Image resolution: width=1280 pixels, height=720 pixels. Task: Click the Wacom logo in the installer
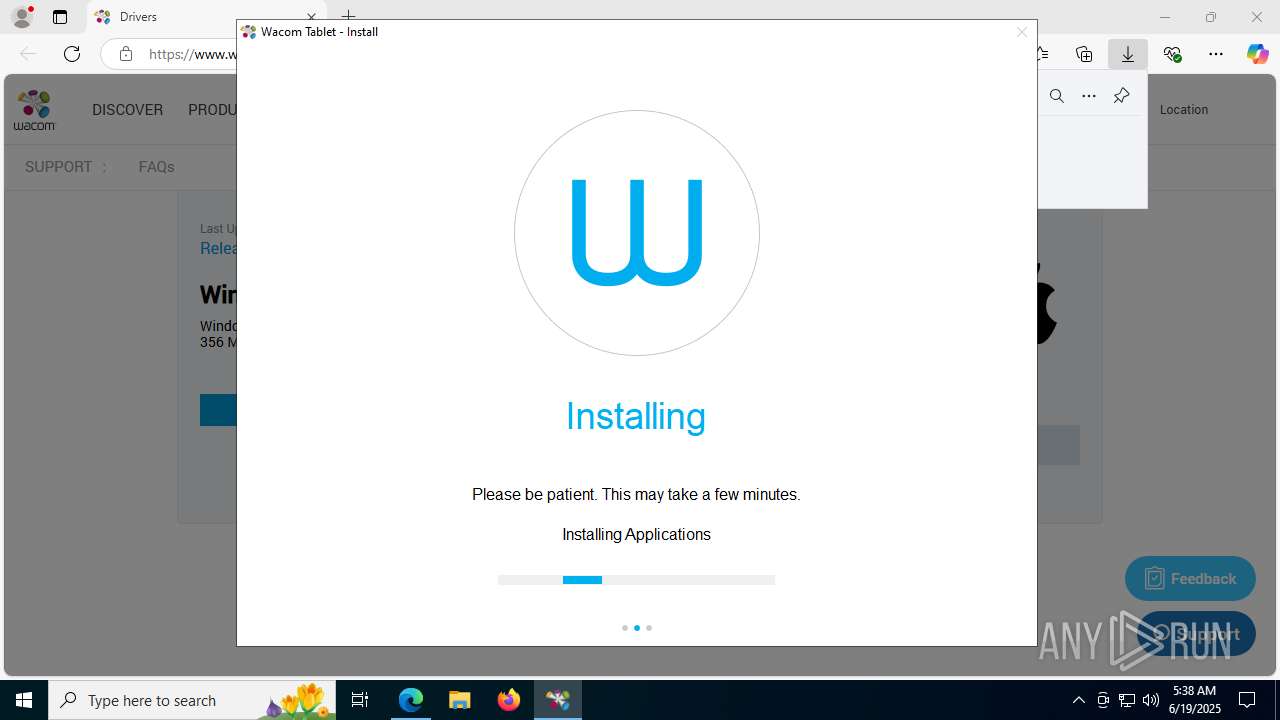coord(637,233)
